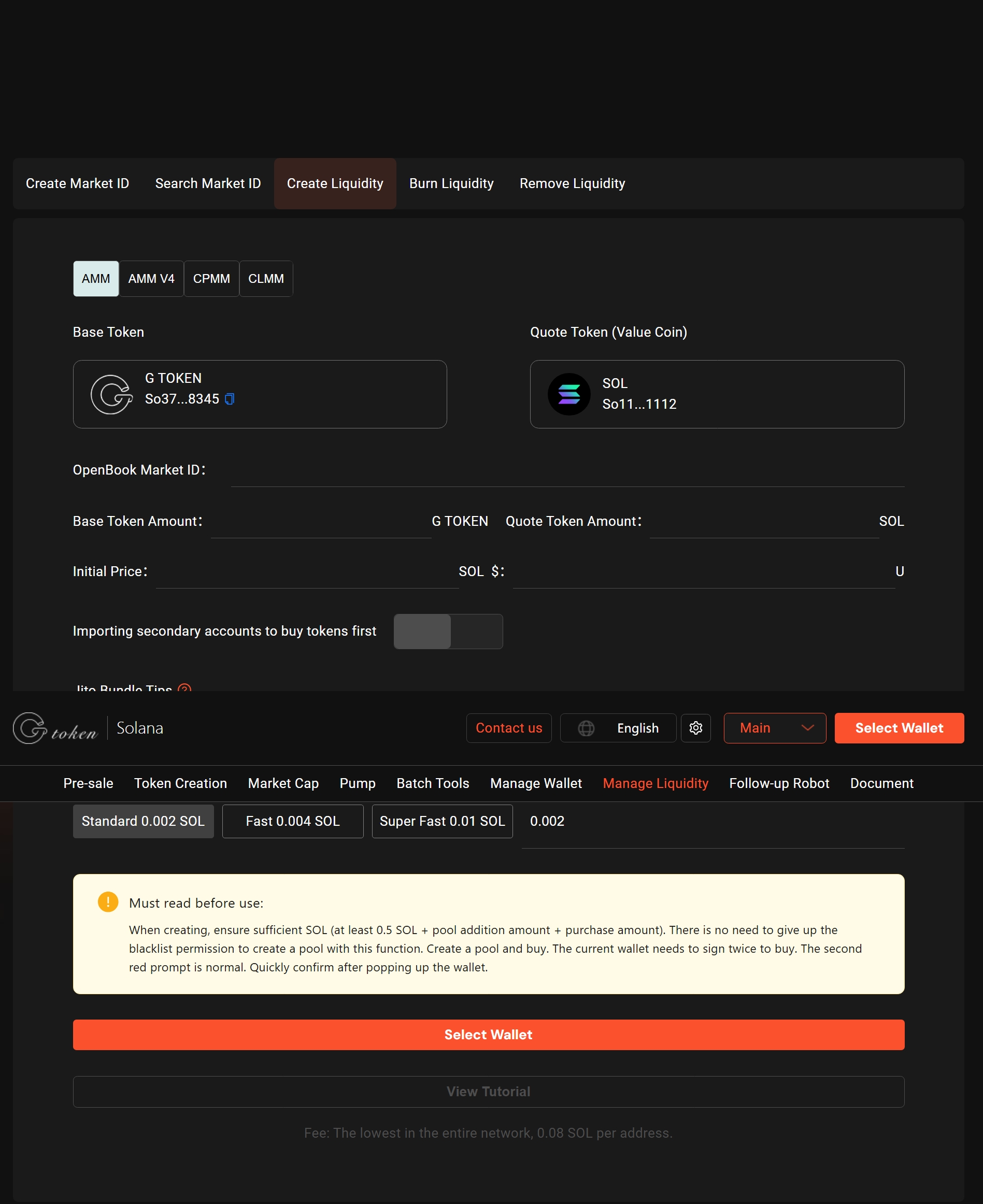Select the CLMM pool type

[265, 278]
